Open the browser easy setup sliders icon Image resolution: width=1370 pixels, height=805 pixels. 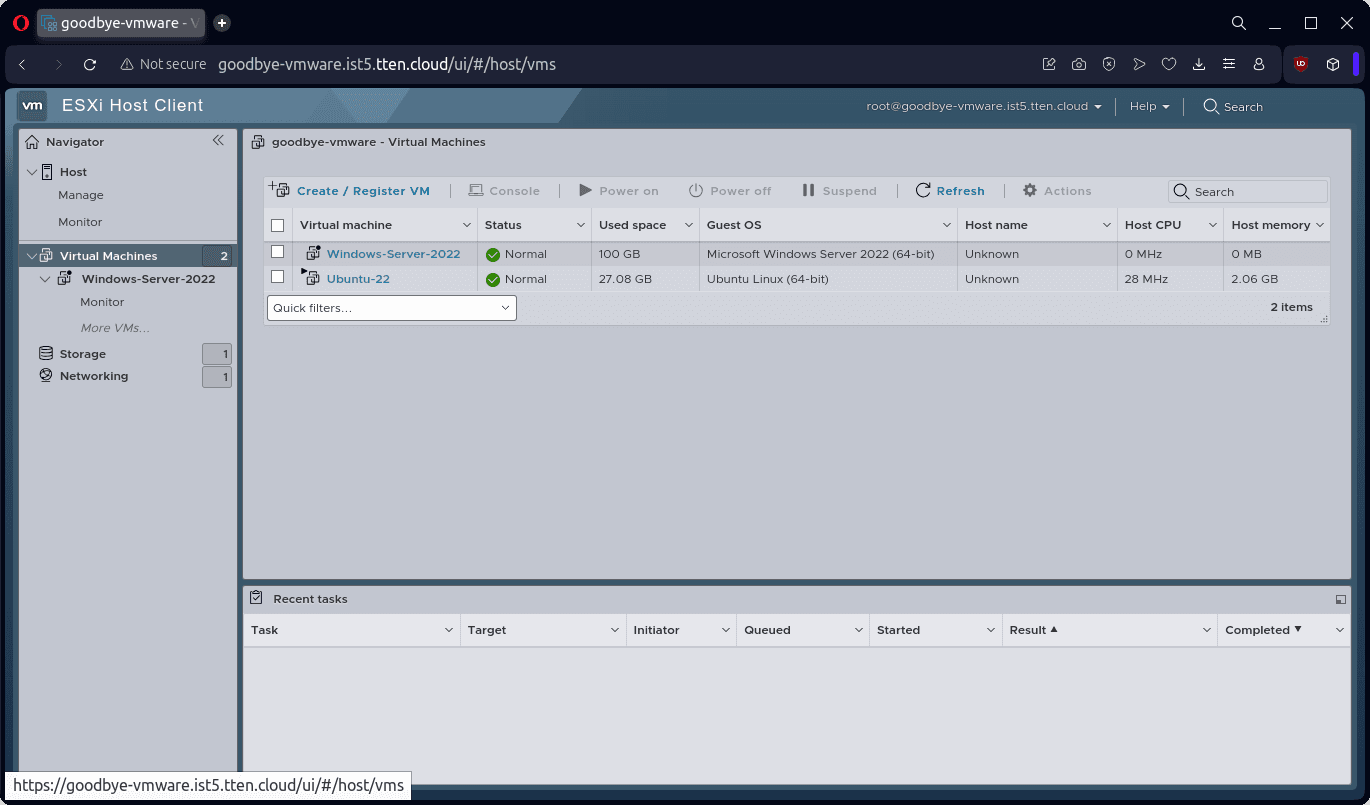tap(1229, 64)
